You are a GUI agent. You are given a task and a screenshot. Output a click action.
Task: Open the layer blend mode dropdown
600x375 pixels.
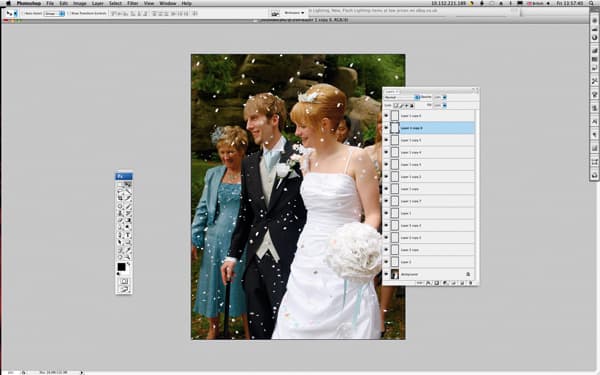pyautogui.click(x=402, y=98)
